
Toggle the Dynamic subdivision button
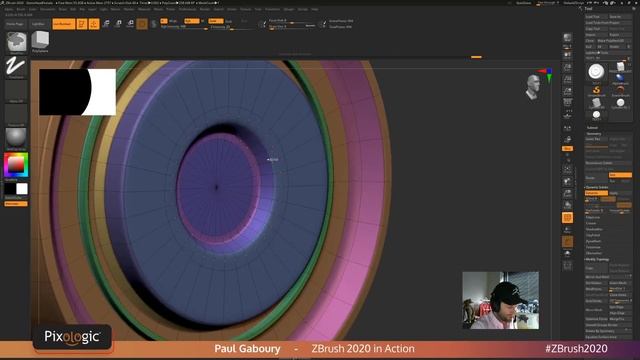596,193
